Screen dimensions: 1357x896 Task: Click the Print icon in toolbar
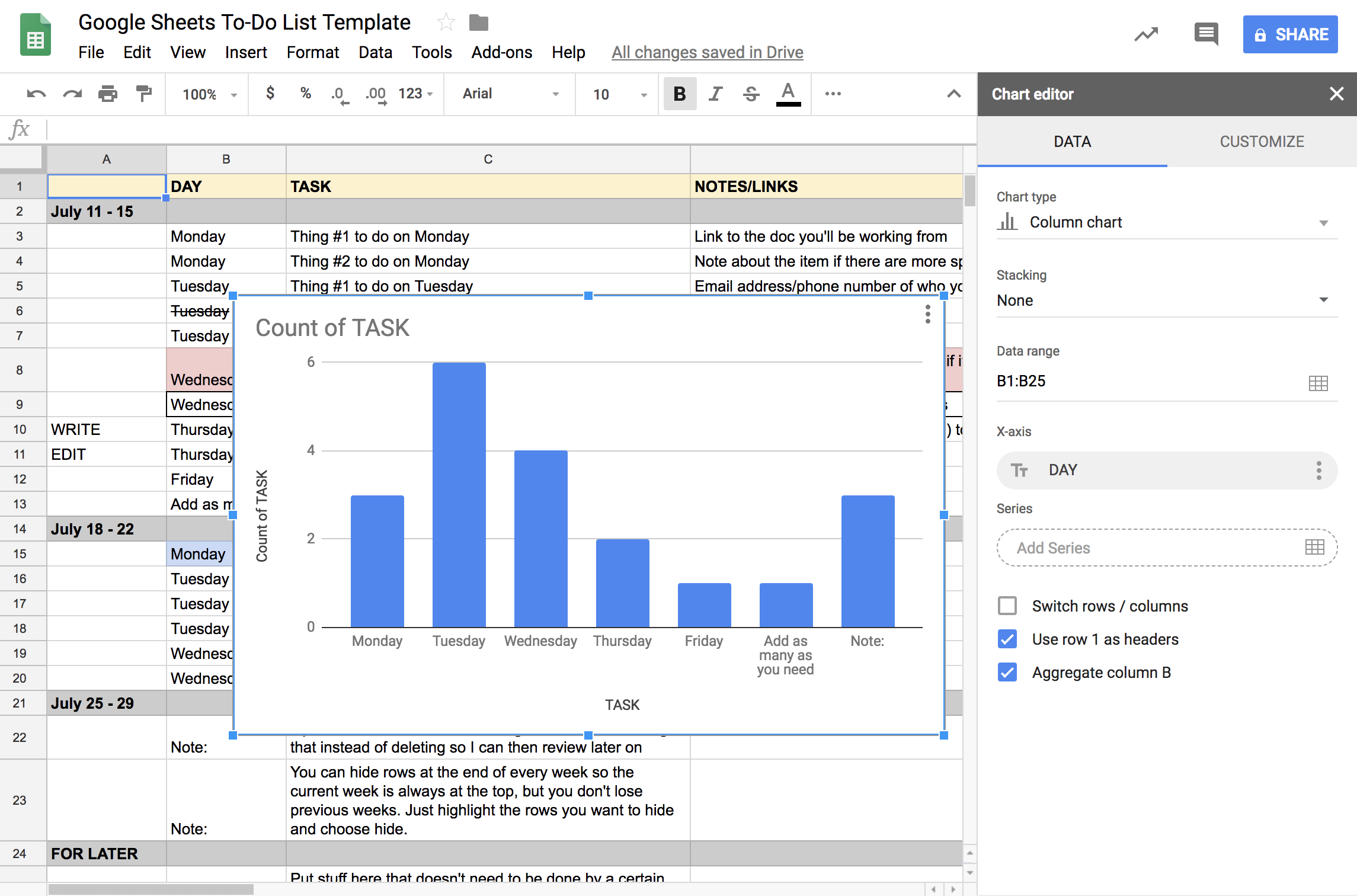pyautogui.click(x=109, y=93)
